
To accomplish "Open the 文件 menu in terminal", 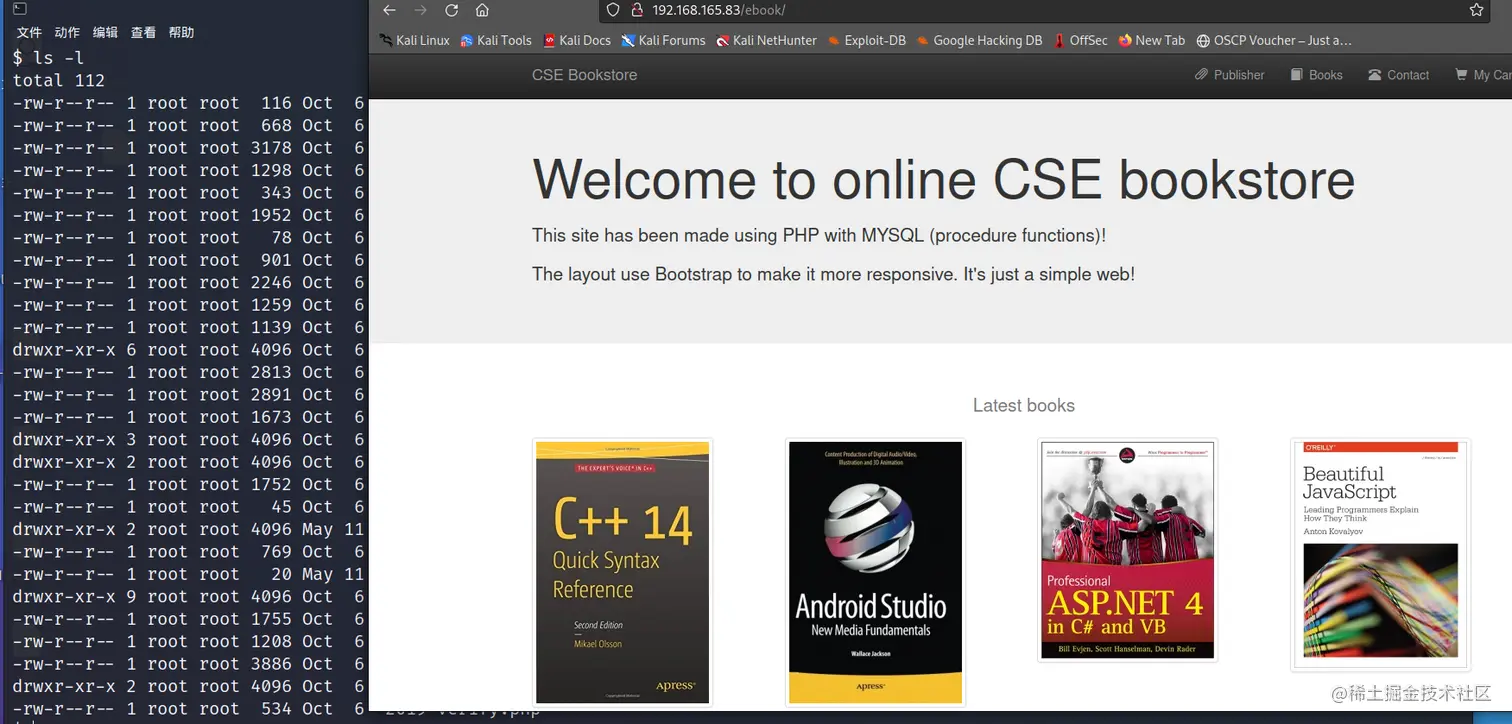I will click(29, 33).
